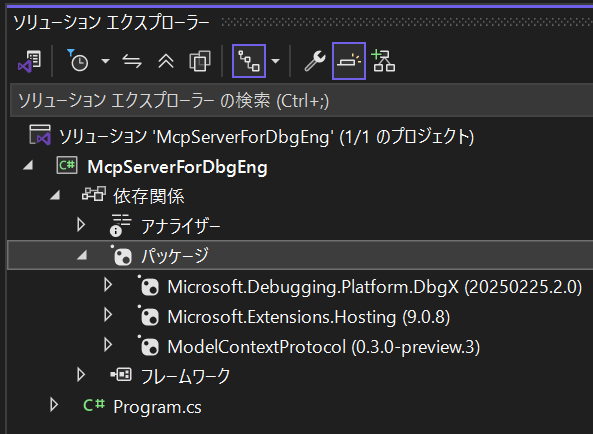Collapse all nodes with double chevron icon
Screen dimensions: 593x434
click(166, 61)
